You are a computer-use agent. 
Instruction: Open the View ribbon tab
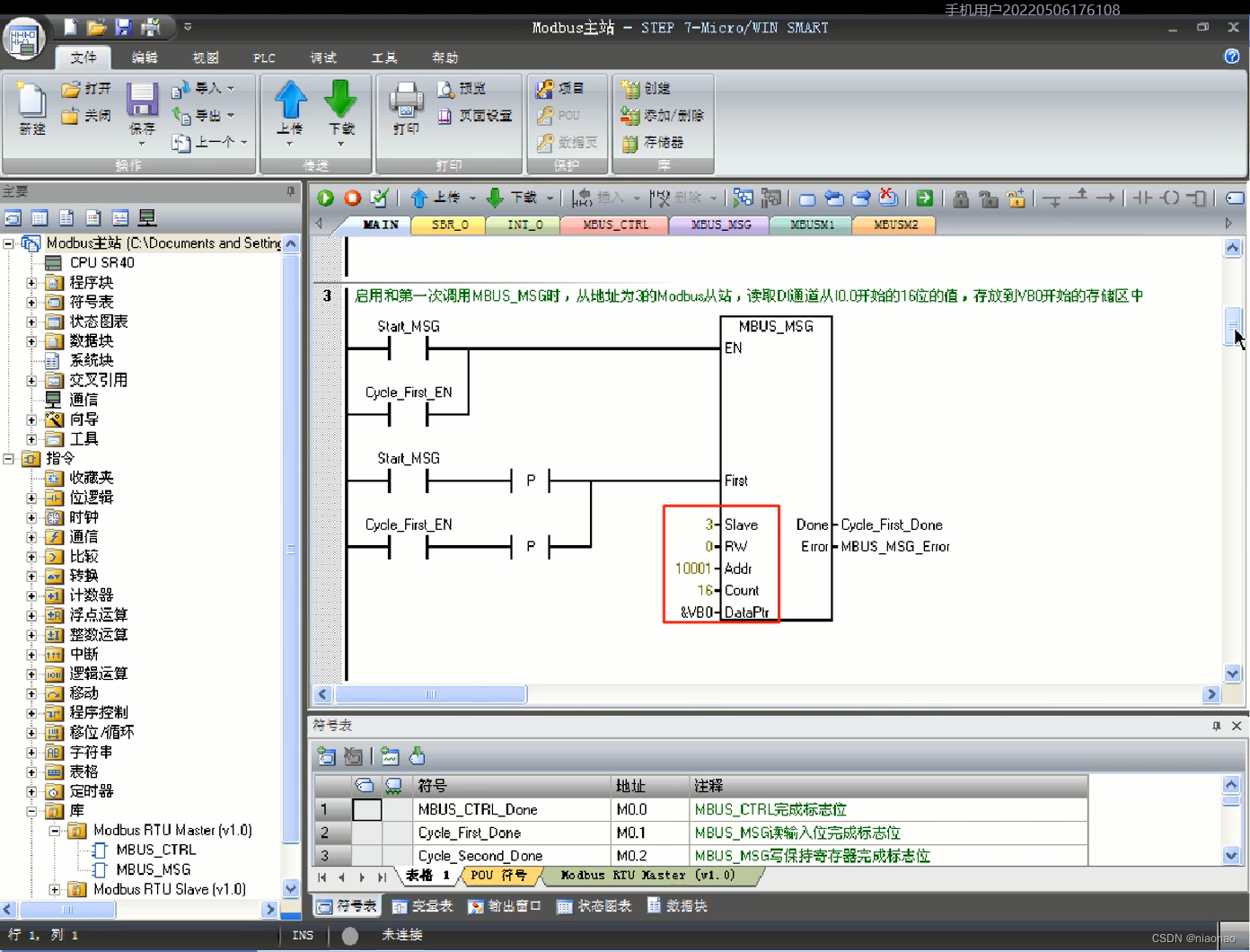click(x=206, y=57)
